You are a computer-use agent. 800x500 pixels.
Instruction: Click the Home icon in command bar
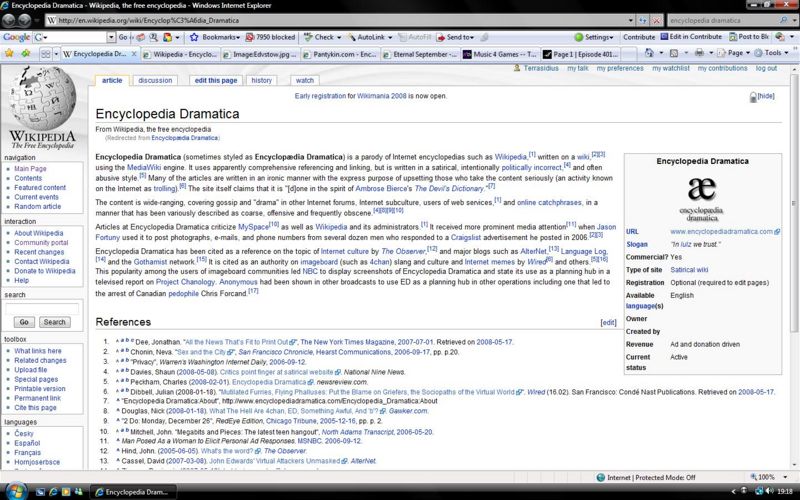[x=648, y=53]
